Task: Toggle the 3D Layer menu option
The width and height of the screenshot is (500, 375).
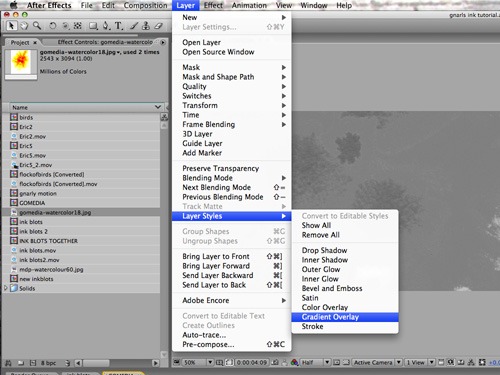Action: pyautogui.click(x=197, y=134)
